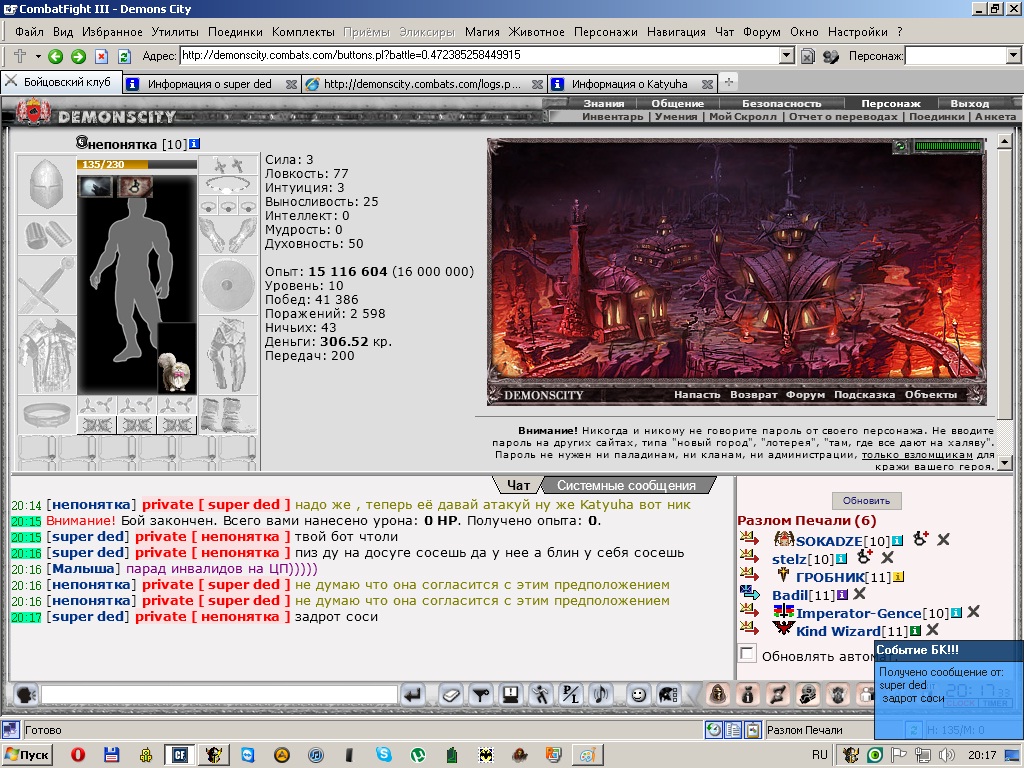Click the funnel filter icon in chat toolbar
This screenshot has width=1024, height=768.
click(x=481, y=695)
